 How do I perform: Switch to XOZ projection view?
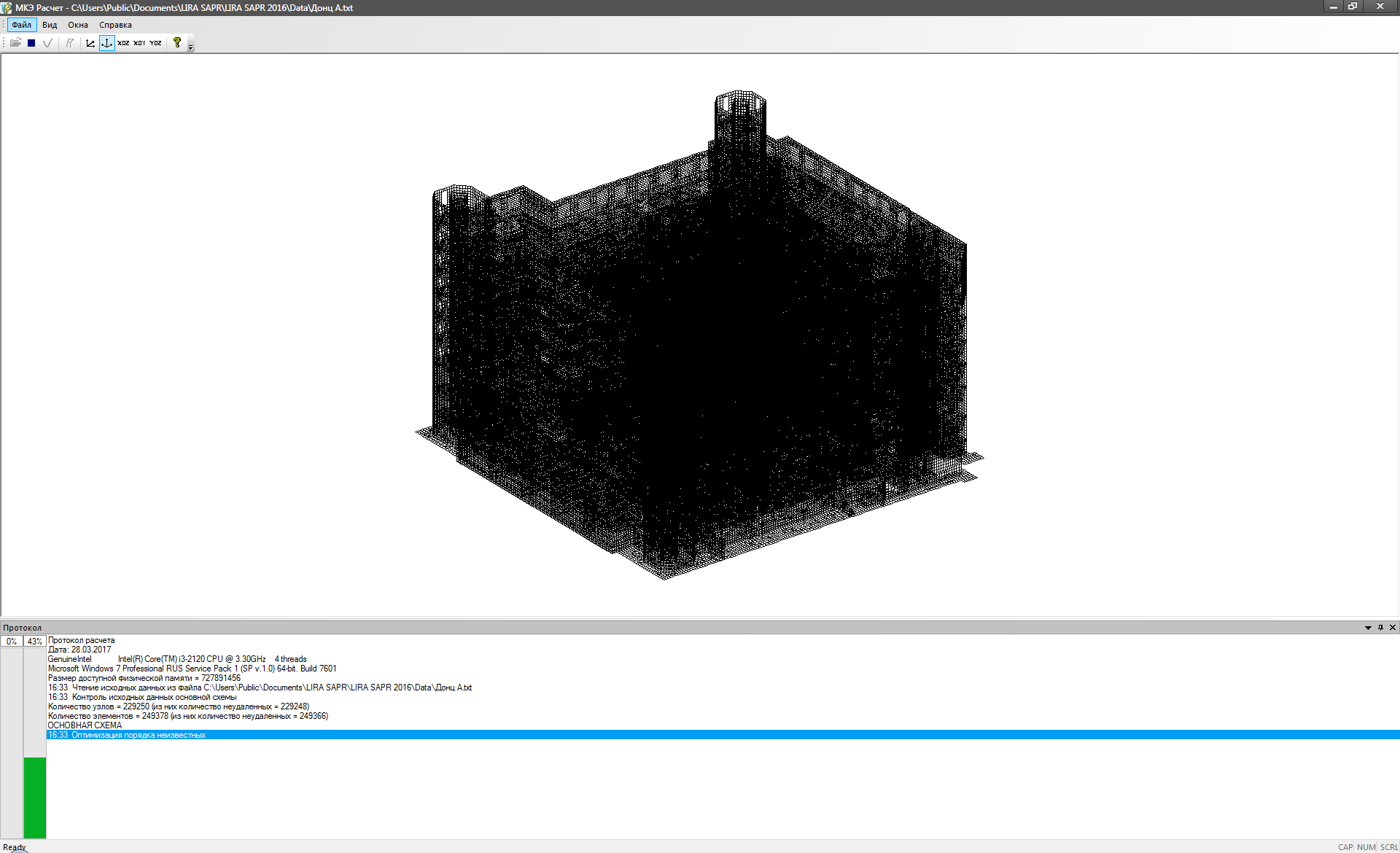[123, 43]
